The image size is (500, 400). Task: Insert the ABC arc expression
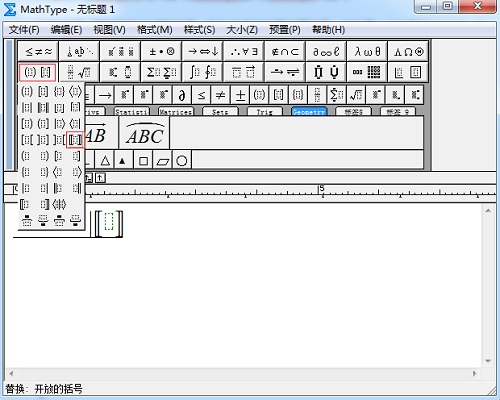145,133
